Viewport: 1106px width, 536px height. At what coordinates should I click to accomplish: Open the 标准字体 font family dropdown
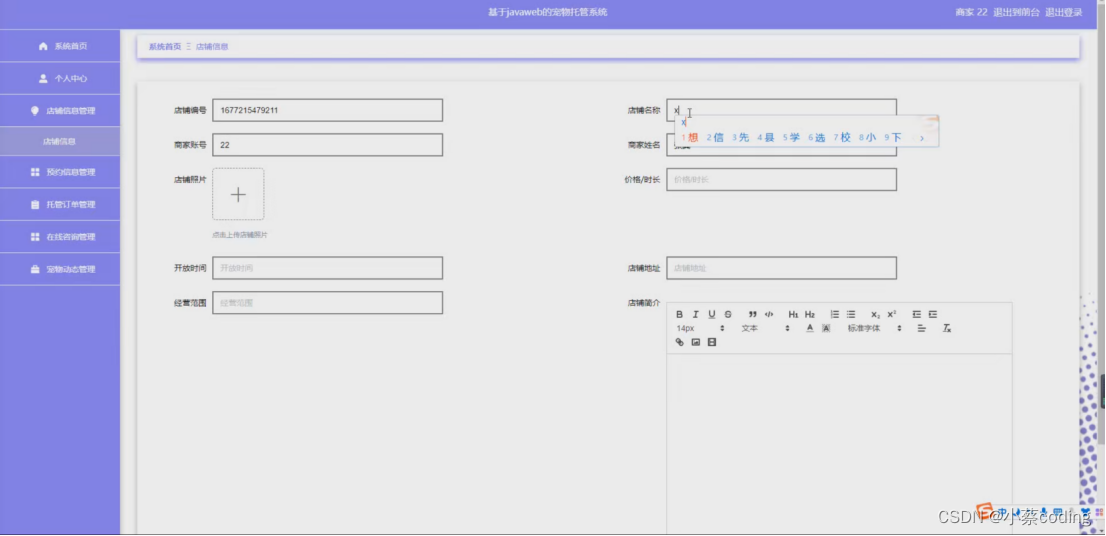point(875,328)
